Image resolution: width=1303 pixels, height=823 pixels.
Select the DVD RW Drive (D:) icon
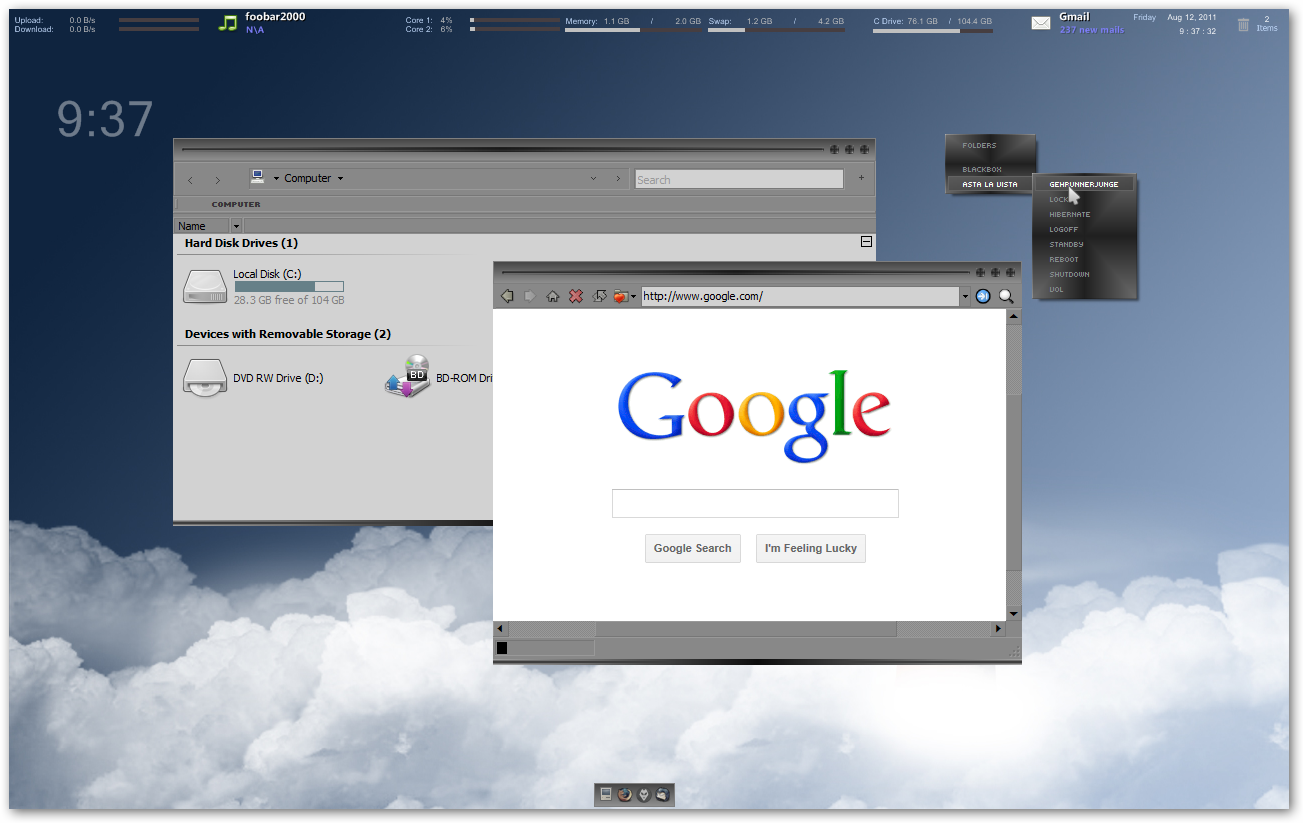click(x=205, y=378)
